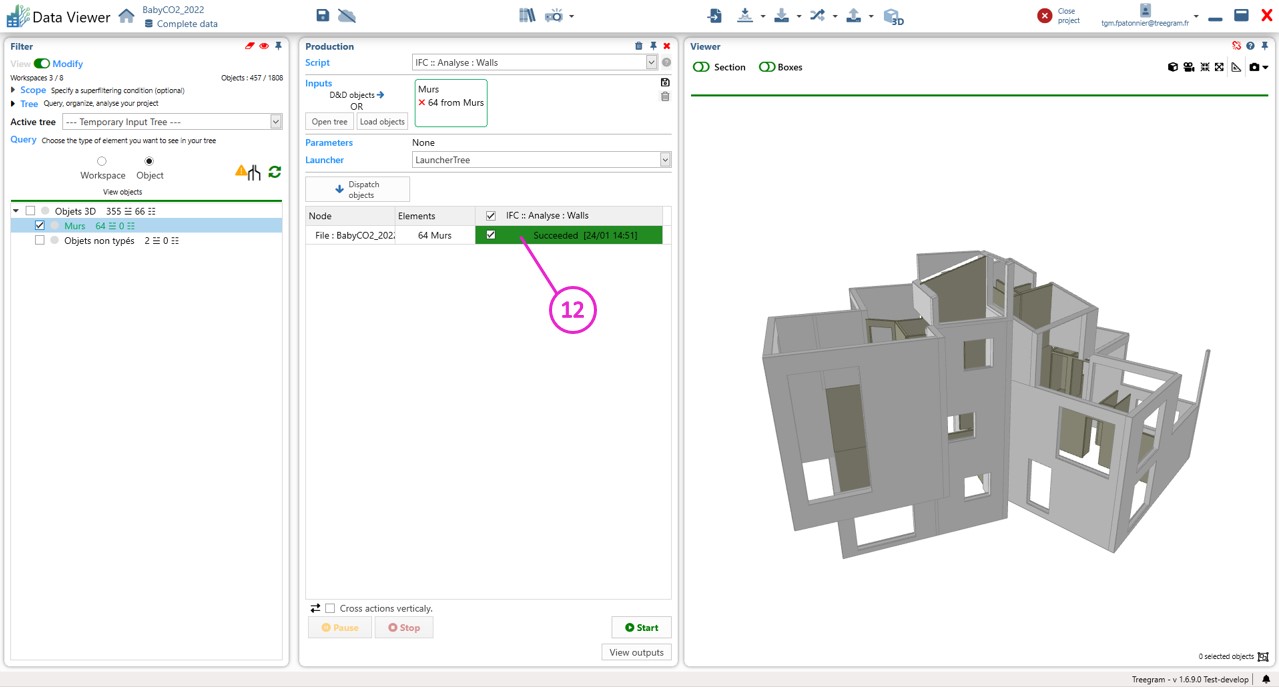This screenshot has width=1279, height=689.
Task: Click the 3D cube icon in top toolbar
Action: point(893,16)
